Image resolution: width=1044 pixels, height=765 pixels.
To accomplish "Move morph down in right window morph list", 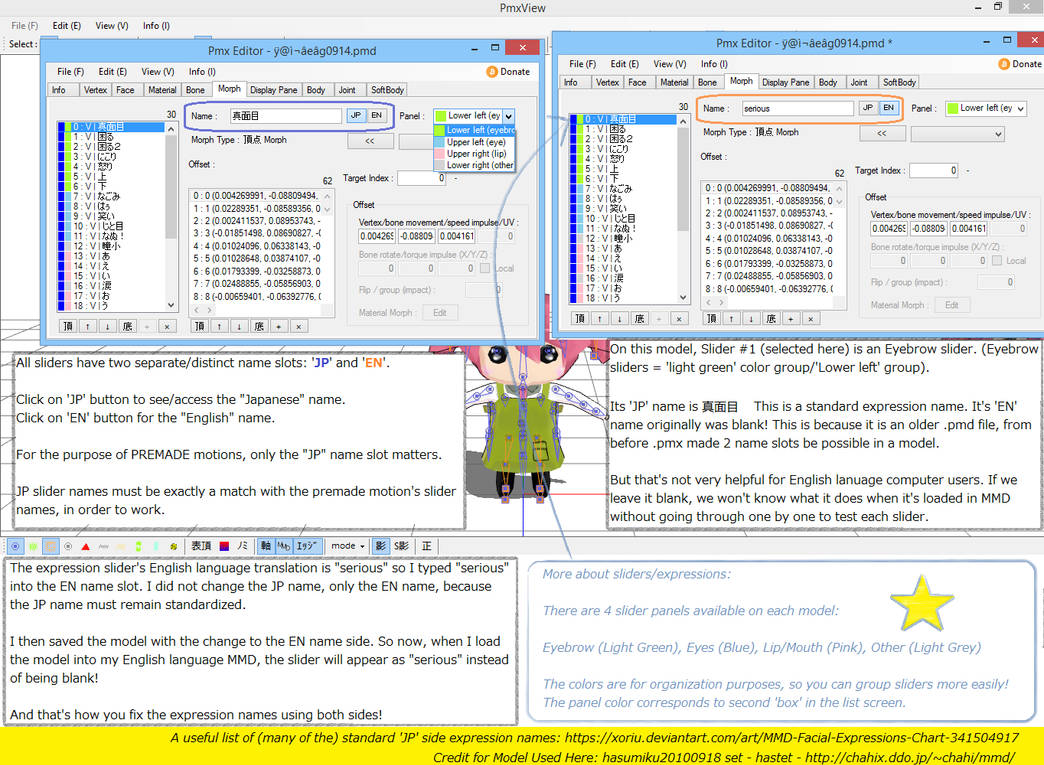I will 619,319.
